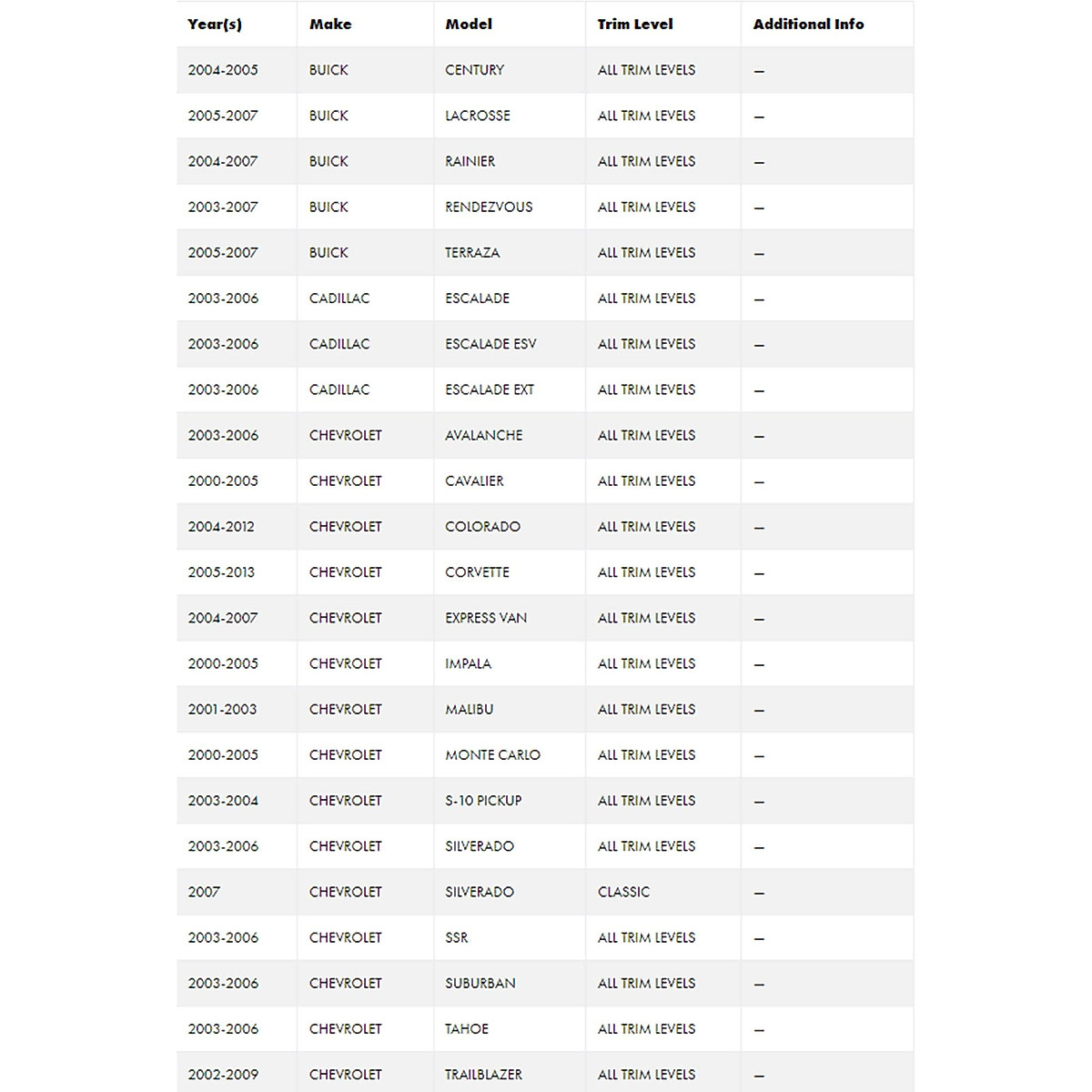Select the Classic trim level cell
The width and height of the screenshot is (1092, 1092).
point(623,892)
